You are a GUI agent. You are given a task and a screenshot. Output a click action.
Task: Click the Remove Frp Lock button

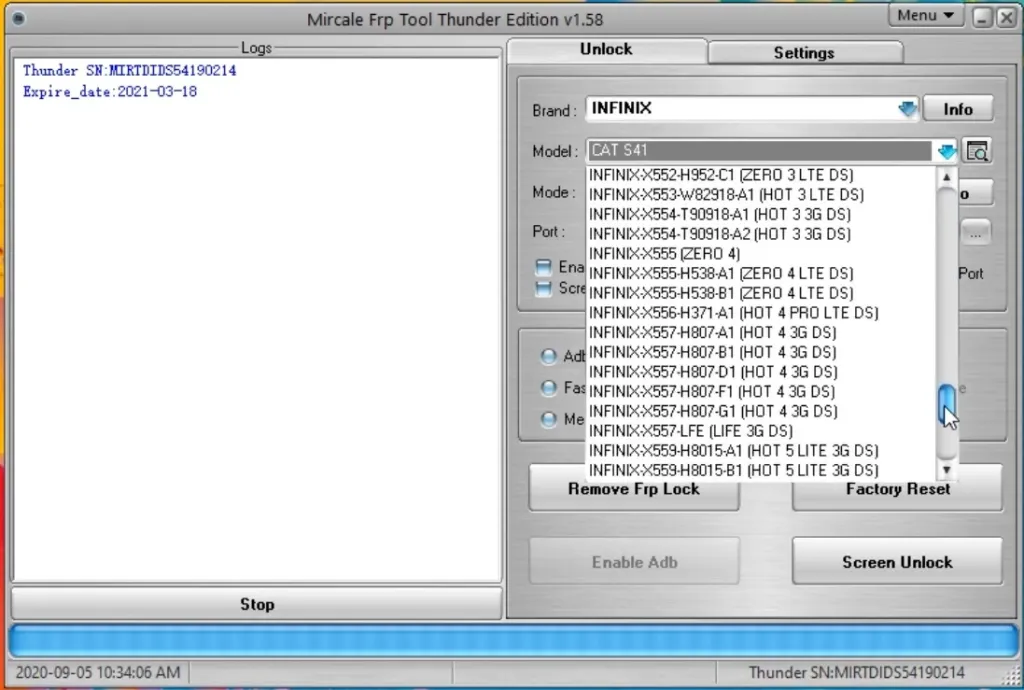[633, 490]
